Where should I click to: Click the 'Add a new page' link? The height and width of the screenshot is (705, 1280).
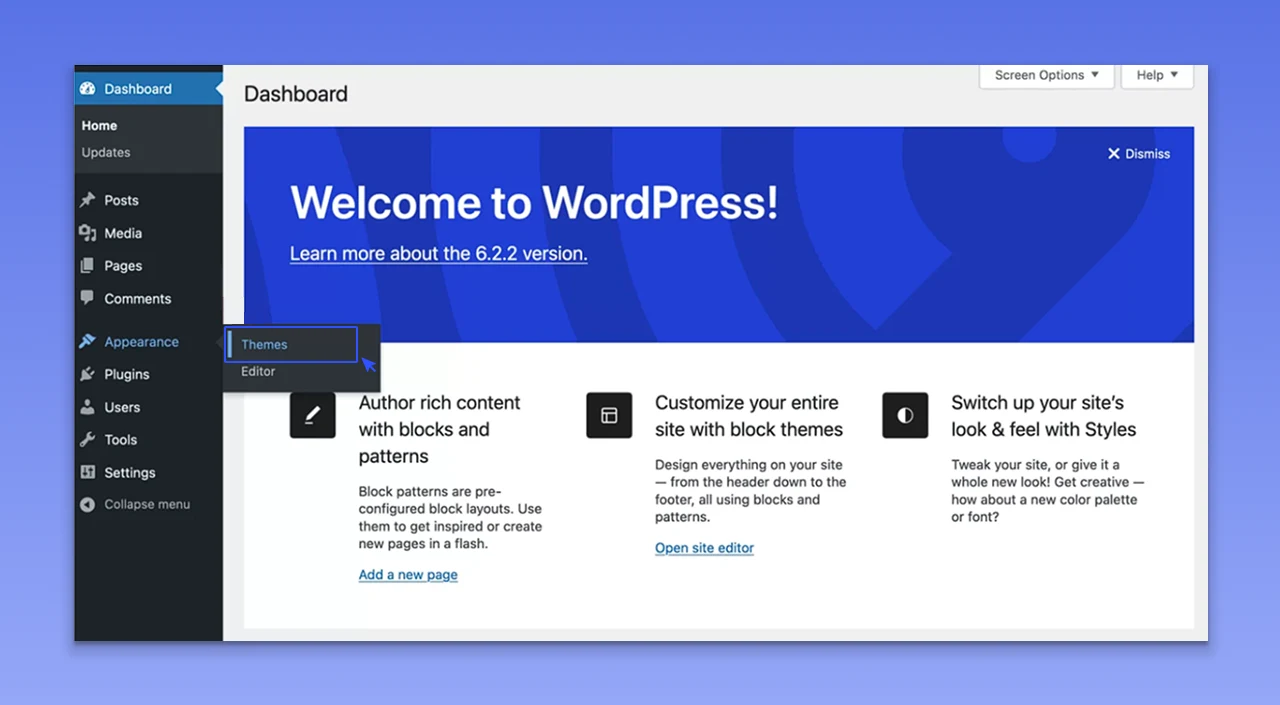[x=408, y=575]
